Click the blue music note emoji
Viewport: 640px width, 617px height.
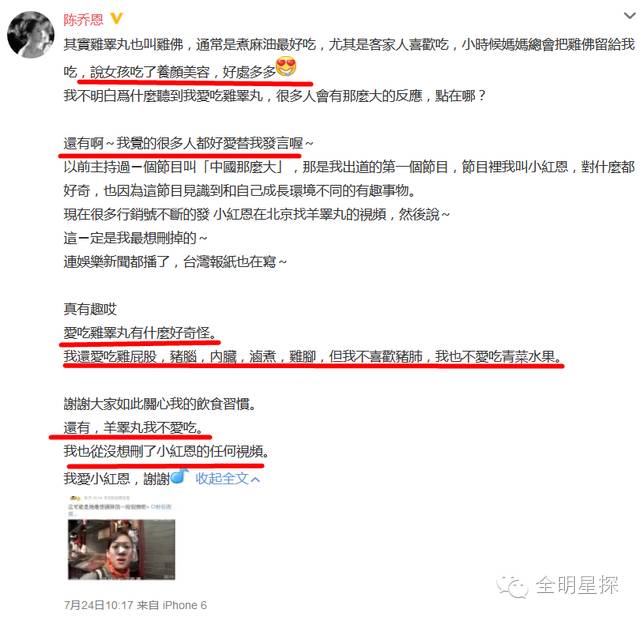179,476
